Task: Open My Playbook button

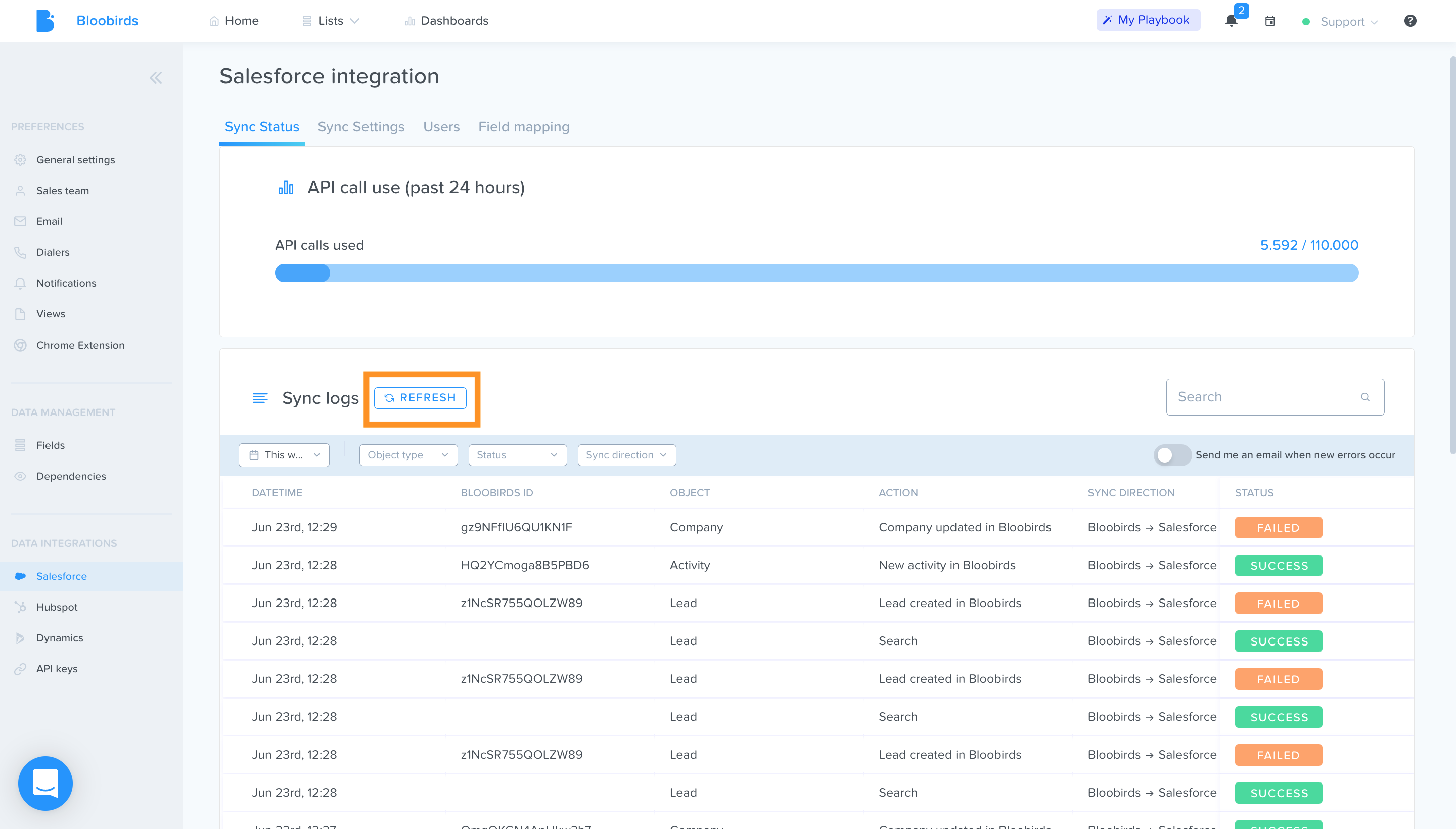Action: click(x=1148, y=20)
